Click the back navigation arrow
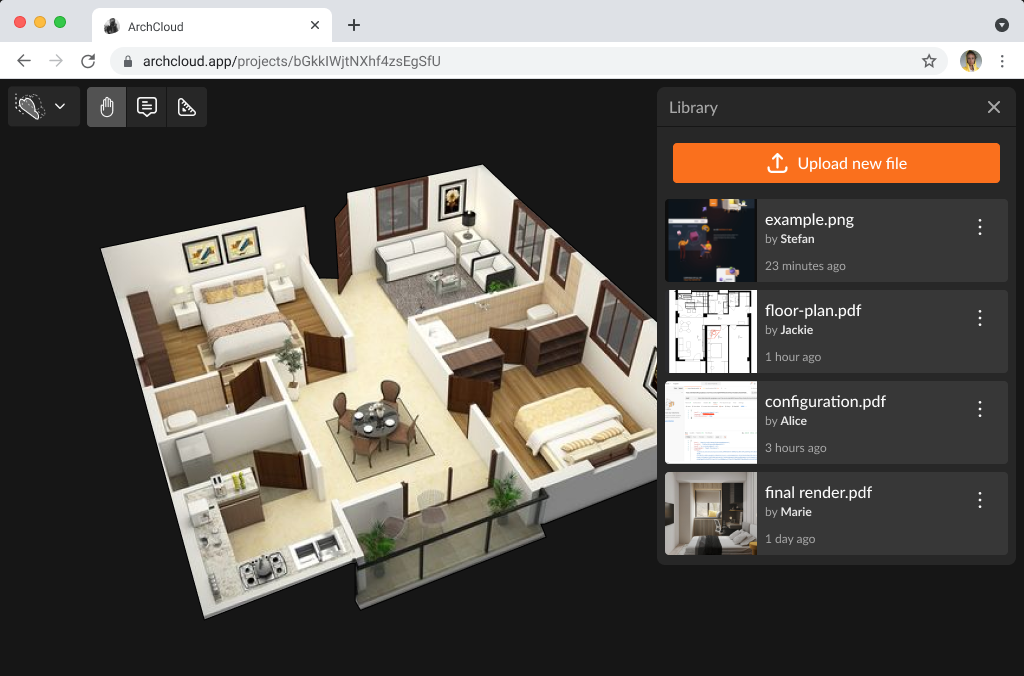 [x=24, y=60]
